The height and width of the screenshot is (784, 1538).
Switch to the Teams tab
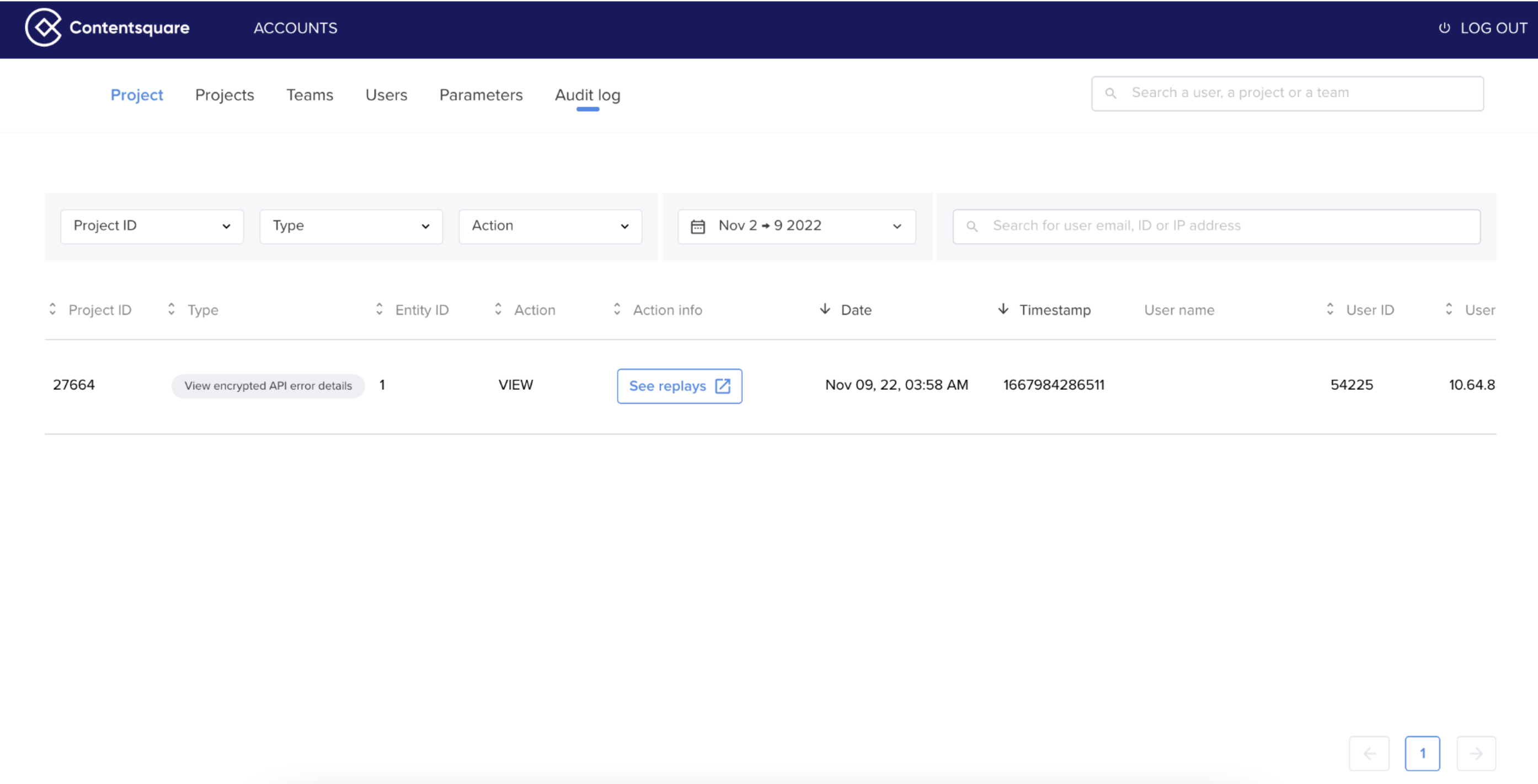[x=310, y=94]
